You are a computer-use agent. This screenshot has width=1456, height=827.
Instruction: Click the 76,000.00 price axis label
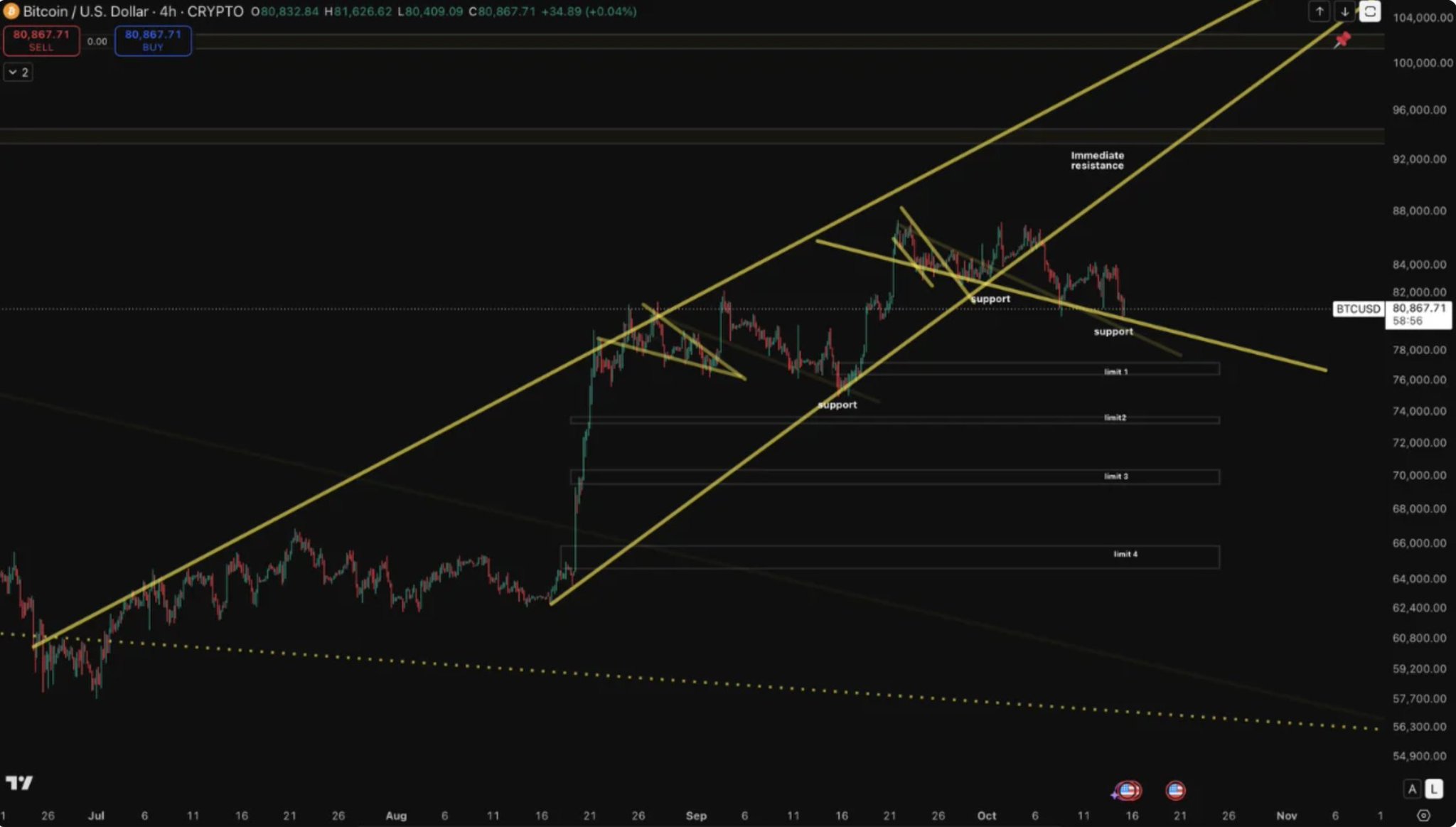1419,380
